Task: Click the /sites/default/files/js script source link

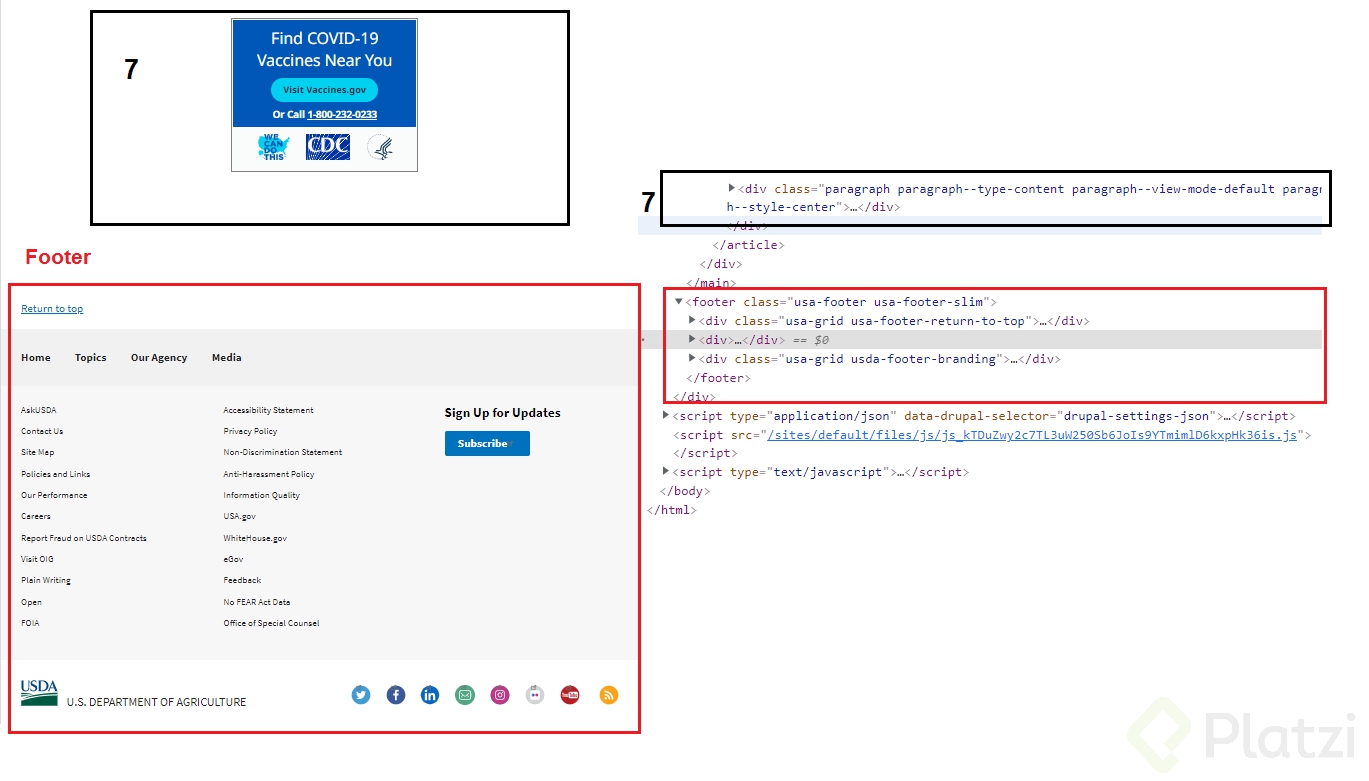Action: [x=1032, y=435]
